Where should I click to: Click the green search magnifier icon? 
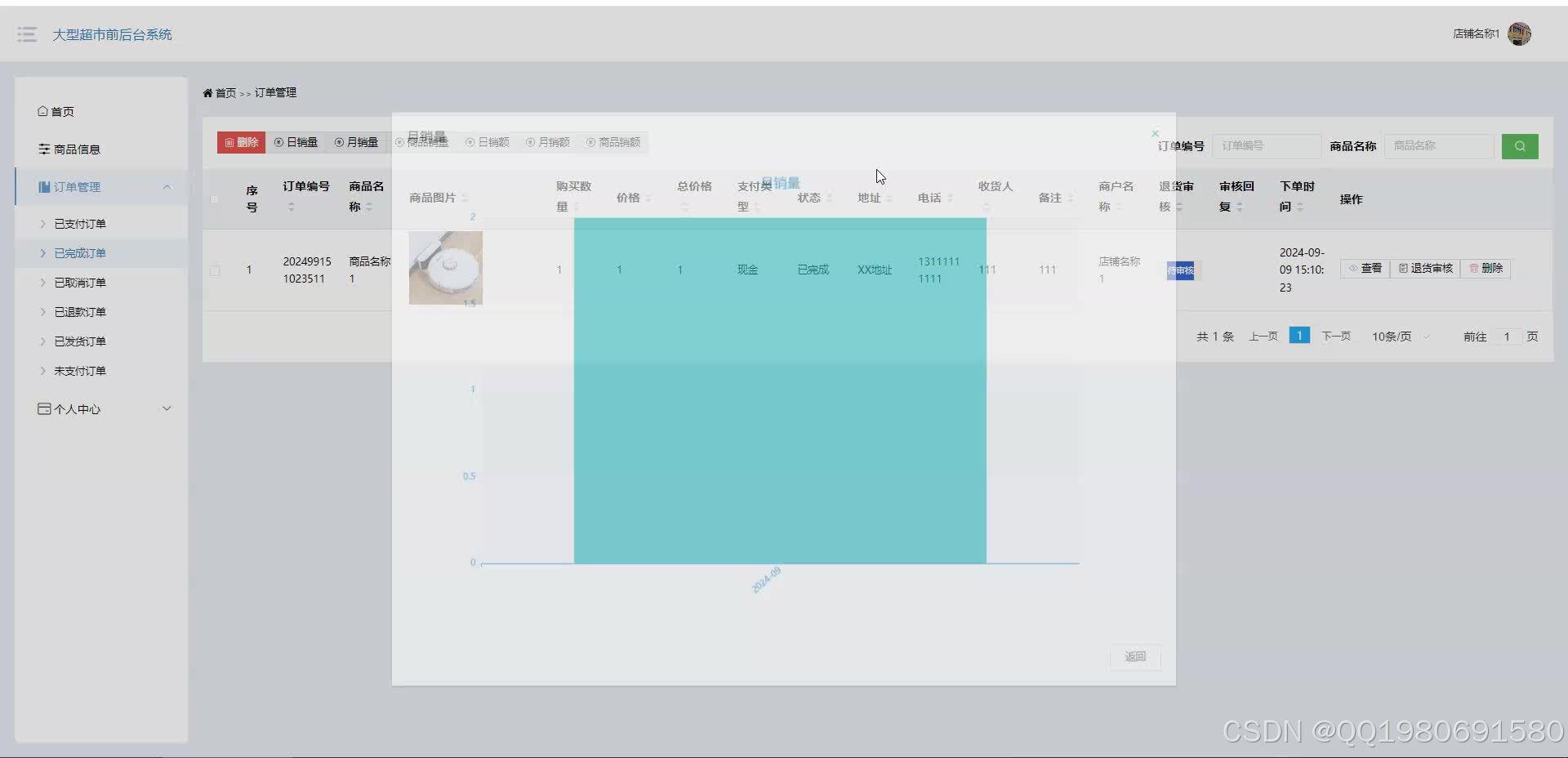coord(1520,146)
